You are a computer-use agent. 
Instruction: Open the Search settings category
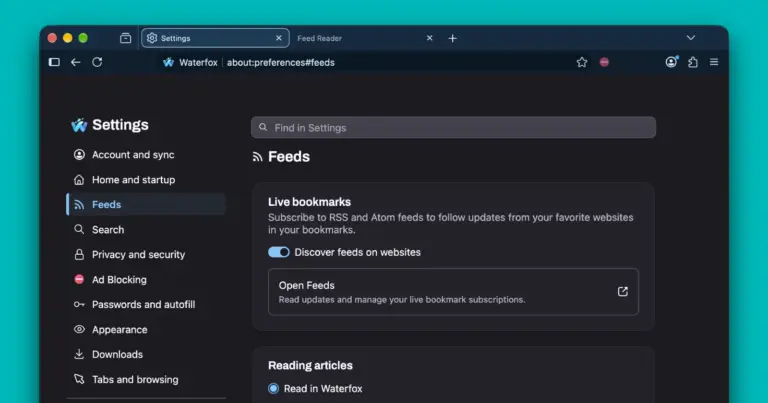point(146,230)
